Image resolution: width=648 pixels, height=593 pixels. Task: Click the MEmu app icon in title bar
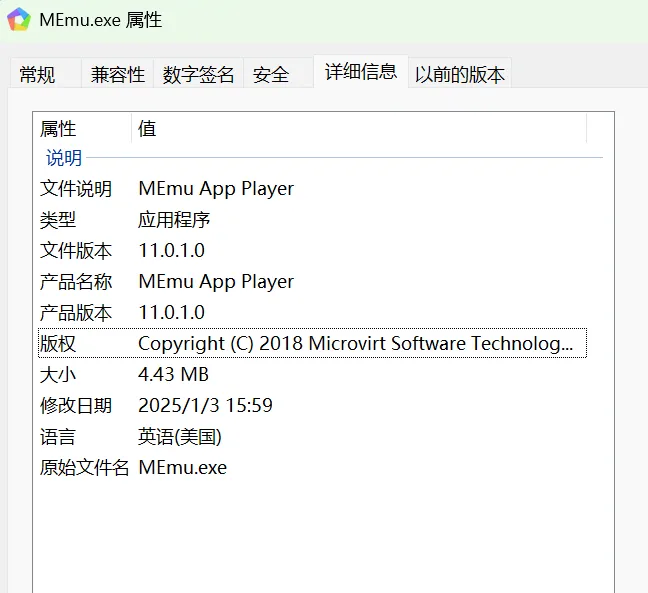(19, 19)
